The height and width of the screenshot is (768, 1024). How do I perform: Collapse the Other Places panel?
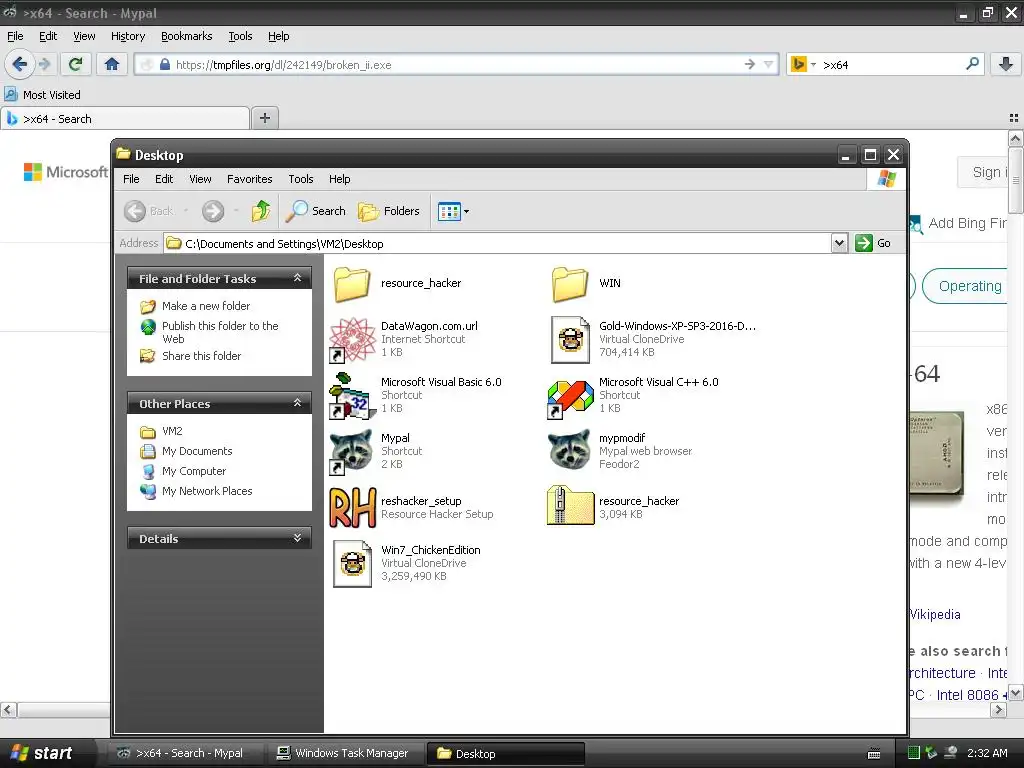[297, 403]
